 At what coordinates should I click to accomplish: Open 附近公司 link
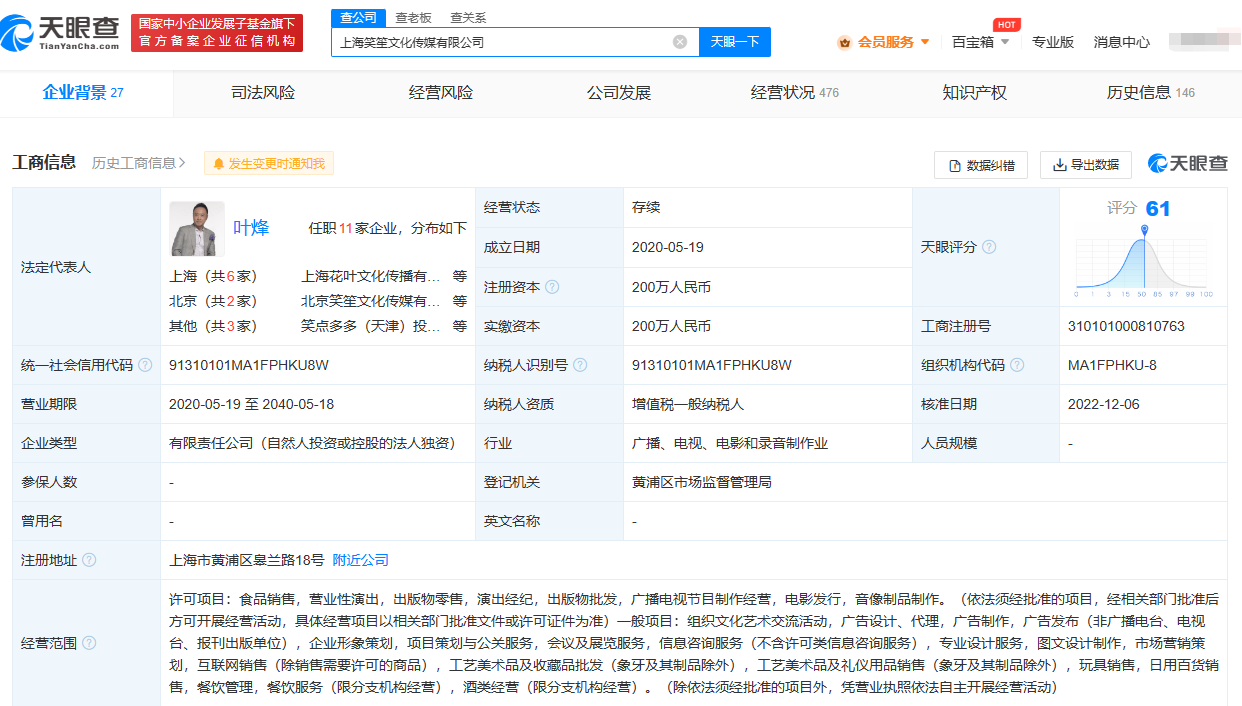tap(361, 560)
